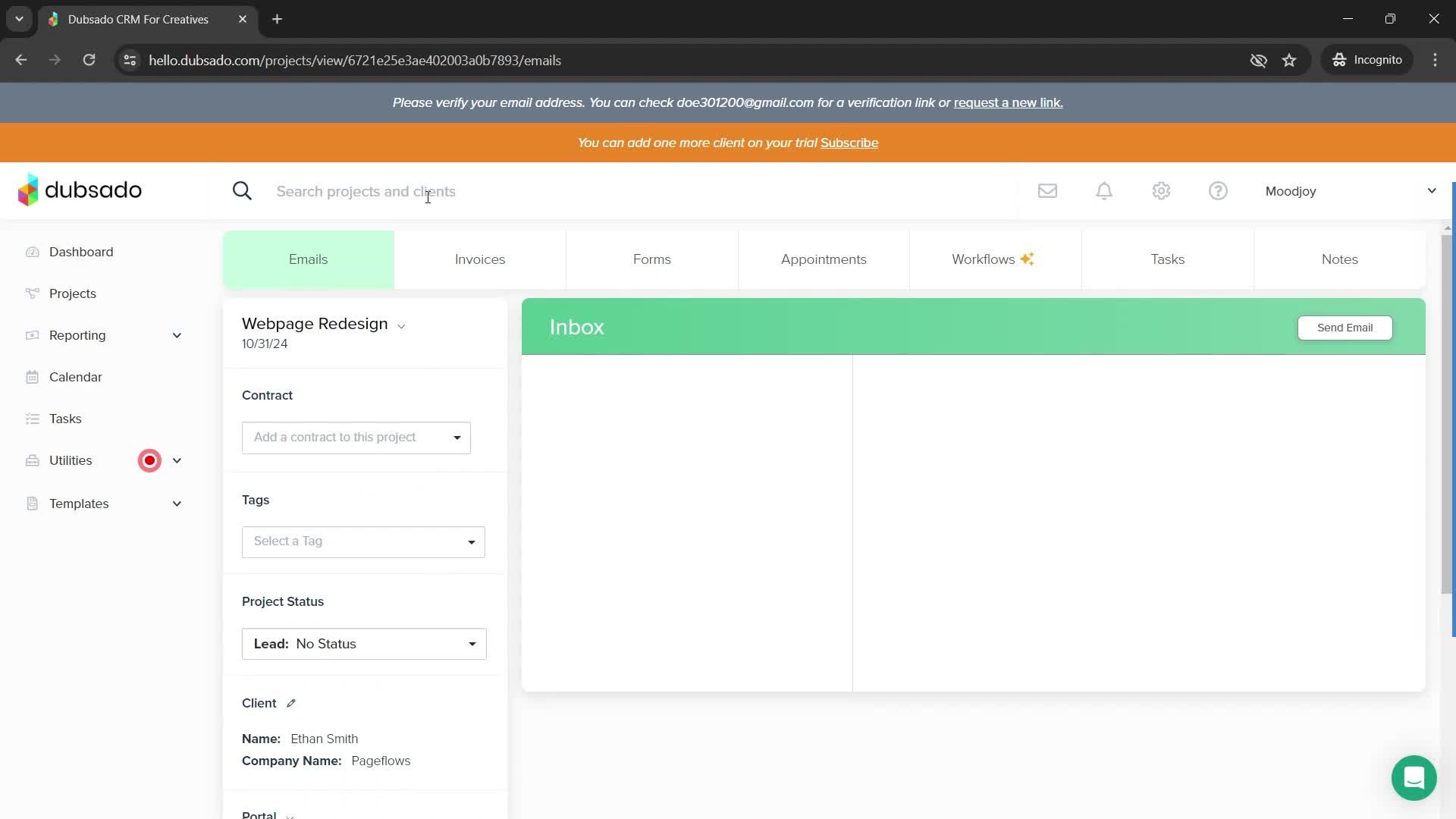Click the Tasks sidebar icon
The width and height of the screenshot is (1456, 819).
(x=32, y=419)
